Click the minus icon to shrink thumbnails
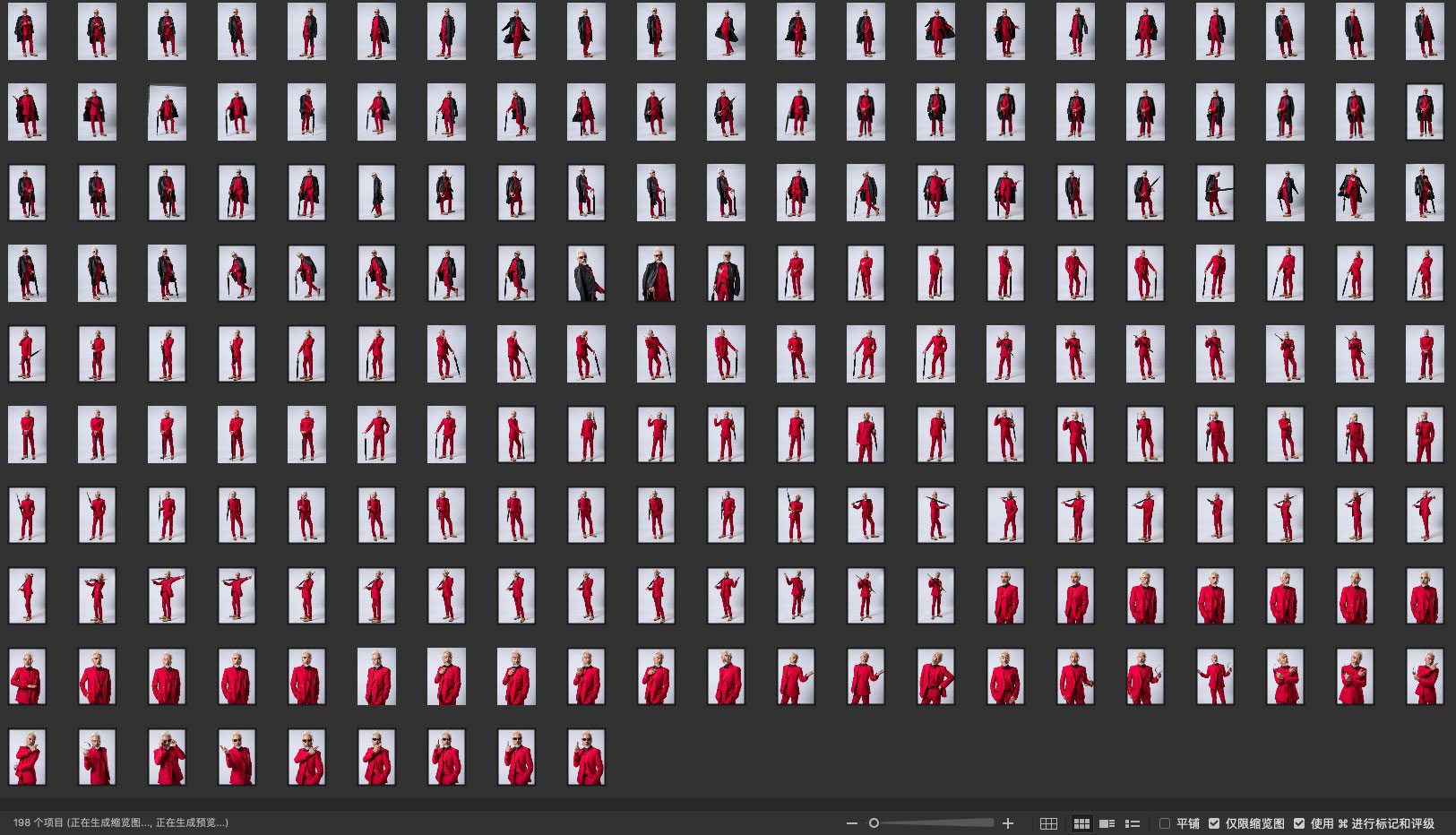 click(852, 823)
